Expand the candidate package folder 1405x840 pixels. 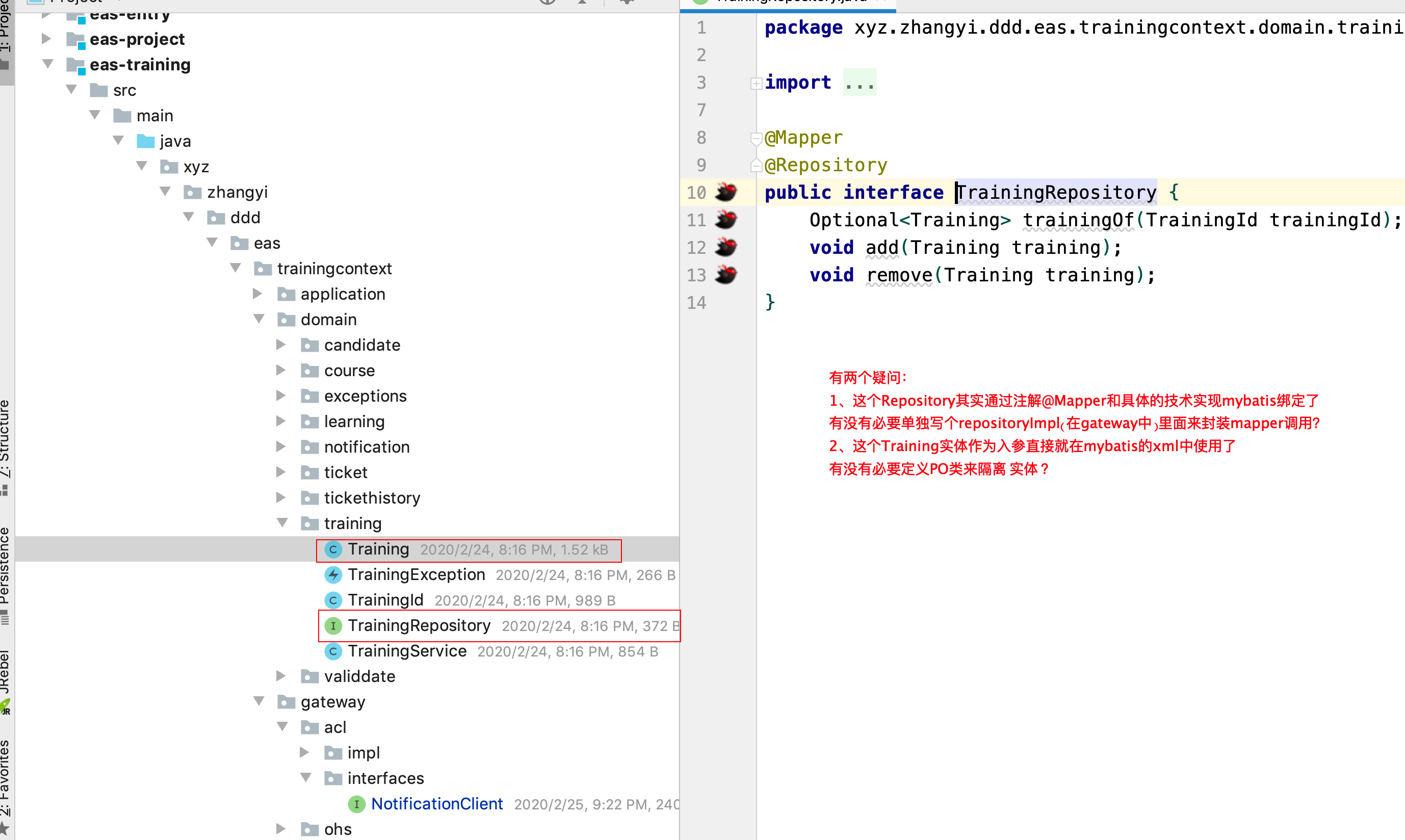[281, 345]
